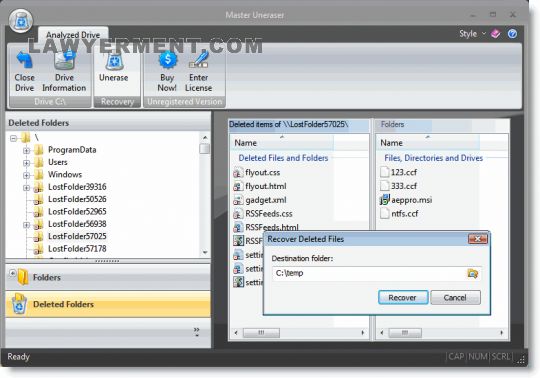
Task: Select LostFolder52965 in the tree
Action: pyautogui.click(x=77, y=212)
